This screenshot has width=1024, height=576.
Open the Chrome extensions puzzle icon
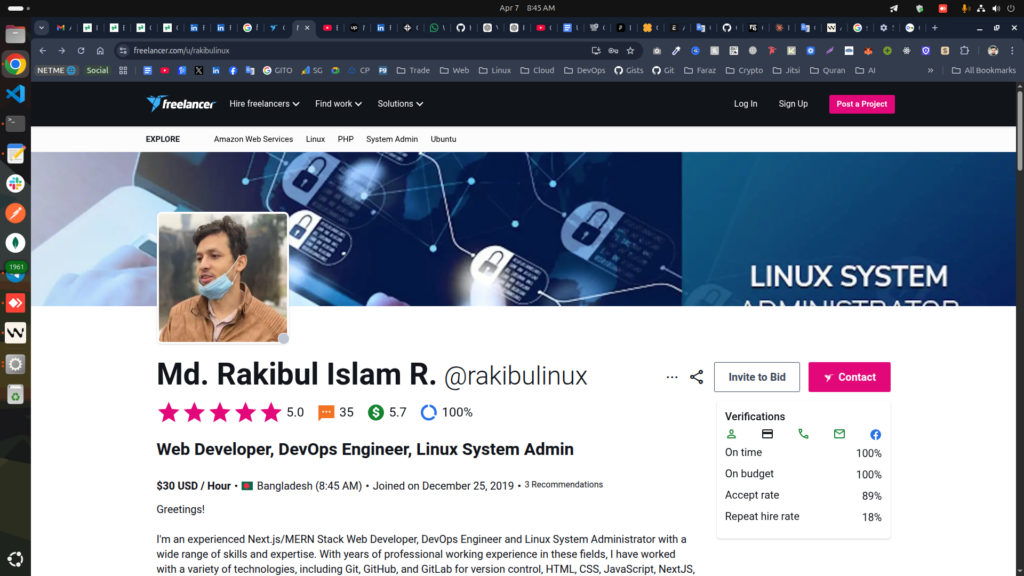965,50
